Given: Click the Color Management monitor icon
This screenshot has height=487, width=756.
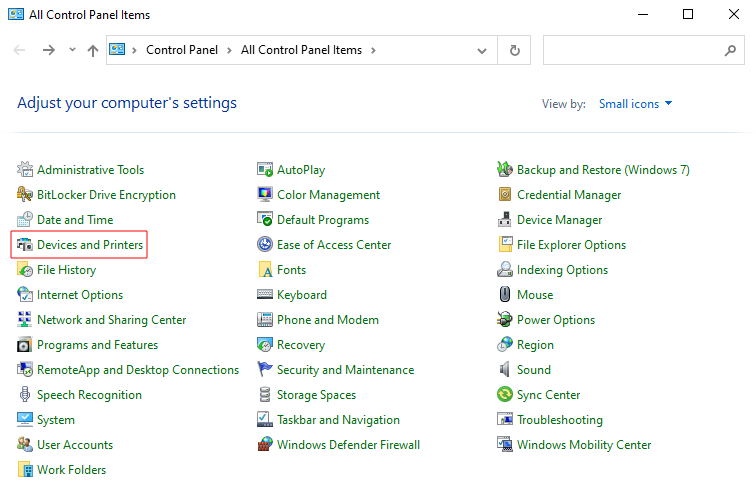Looking at the screenshot, I should point(265,195).
